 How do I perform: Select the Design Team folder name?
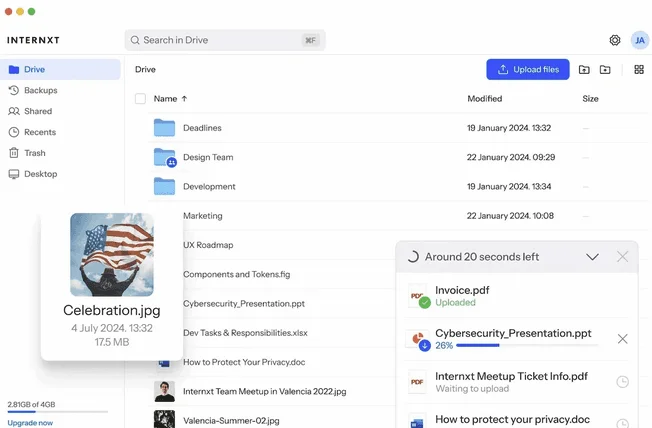pos(208,157)
